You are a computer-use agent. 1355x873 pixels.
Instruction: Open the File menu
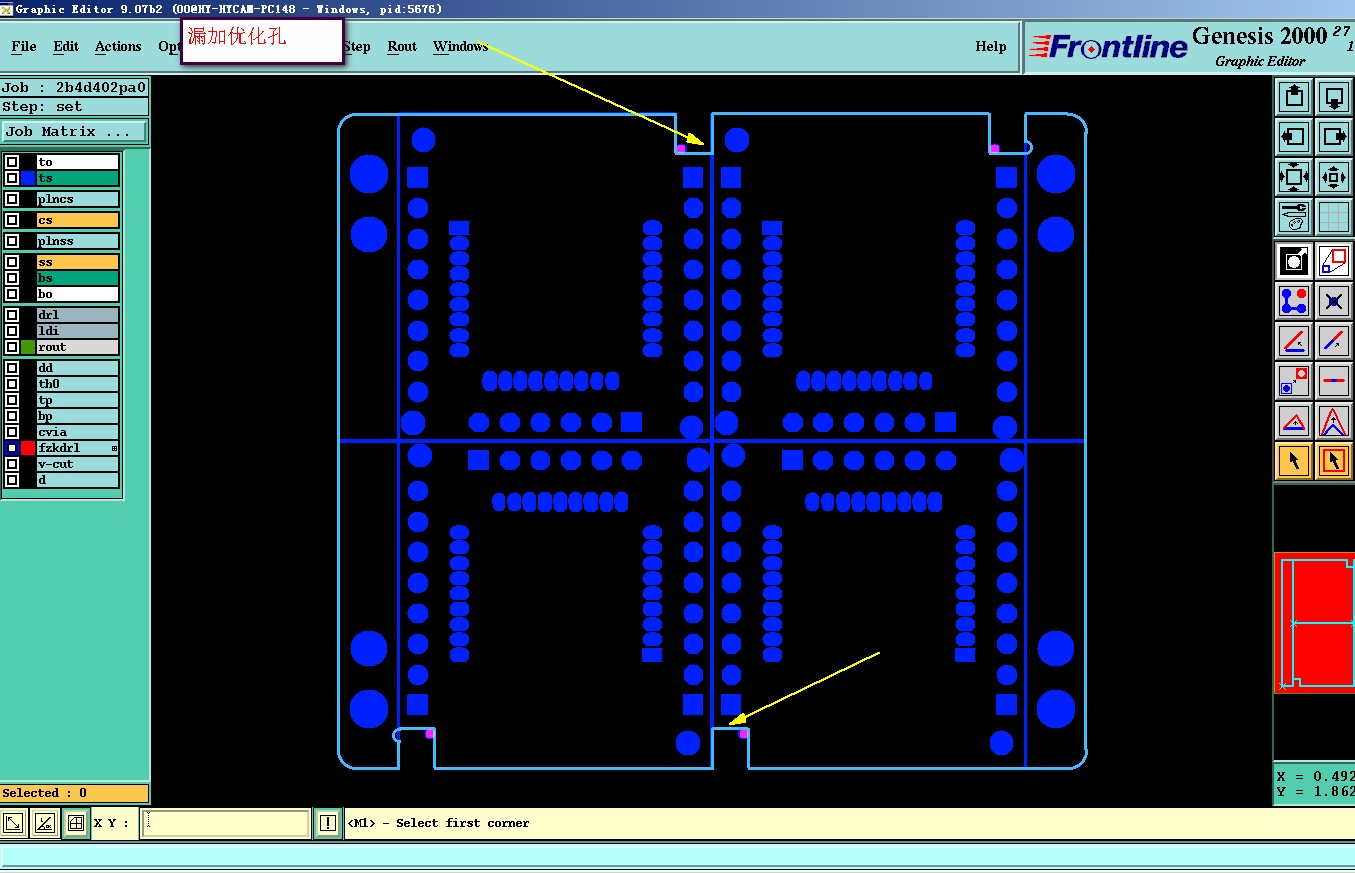pos(24,47)
